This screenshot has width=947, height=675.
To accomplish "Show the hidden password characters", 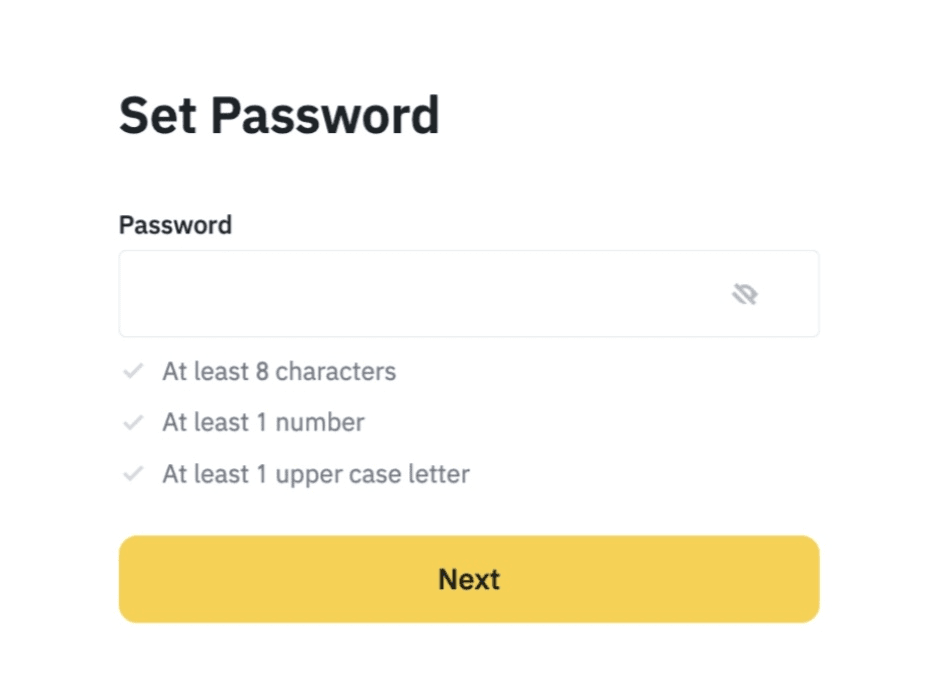I will click(744, 294).
